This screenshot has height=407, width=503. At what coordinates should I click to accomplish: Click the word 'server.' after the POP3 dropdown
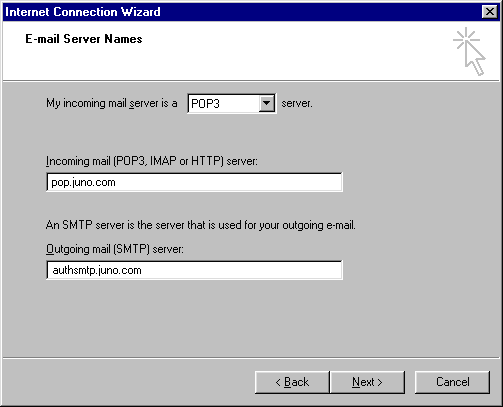point(297,103)
